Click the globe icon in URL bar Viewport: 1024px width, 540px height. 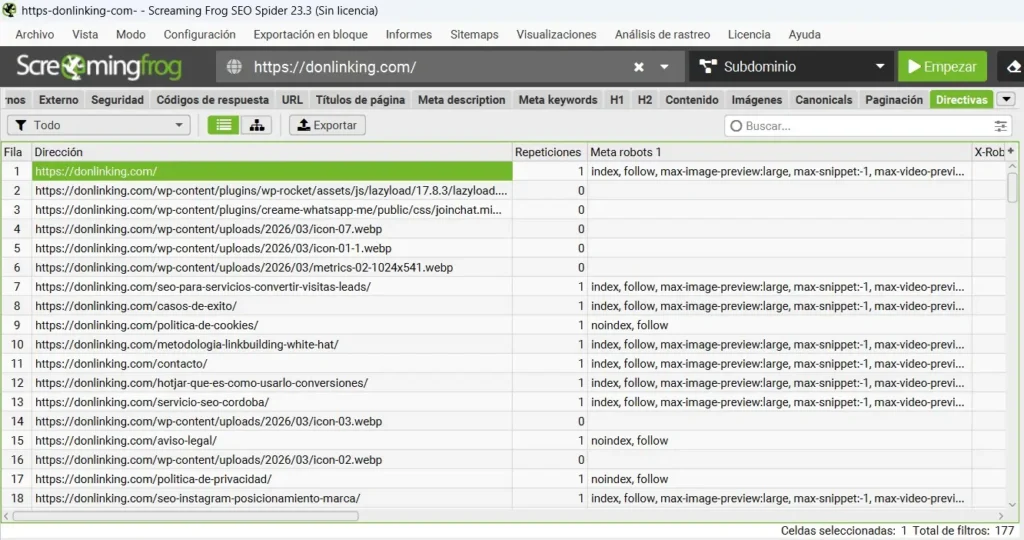(234, 67)
